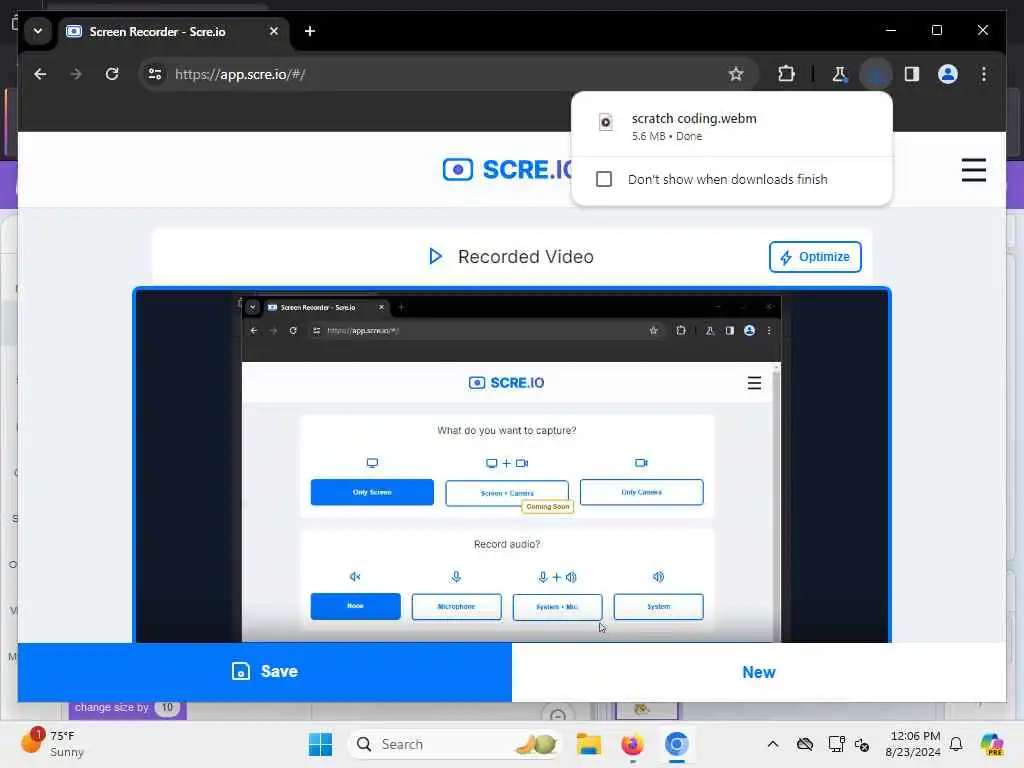This screenshot has height=768, width=1024.
Task: Open File Explorer from the taskbar
Action: click(x=588, y=744)
